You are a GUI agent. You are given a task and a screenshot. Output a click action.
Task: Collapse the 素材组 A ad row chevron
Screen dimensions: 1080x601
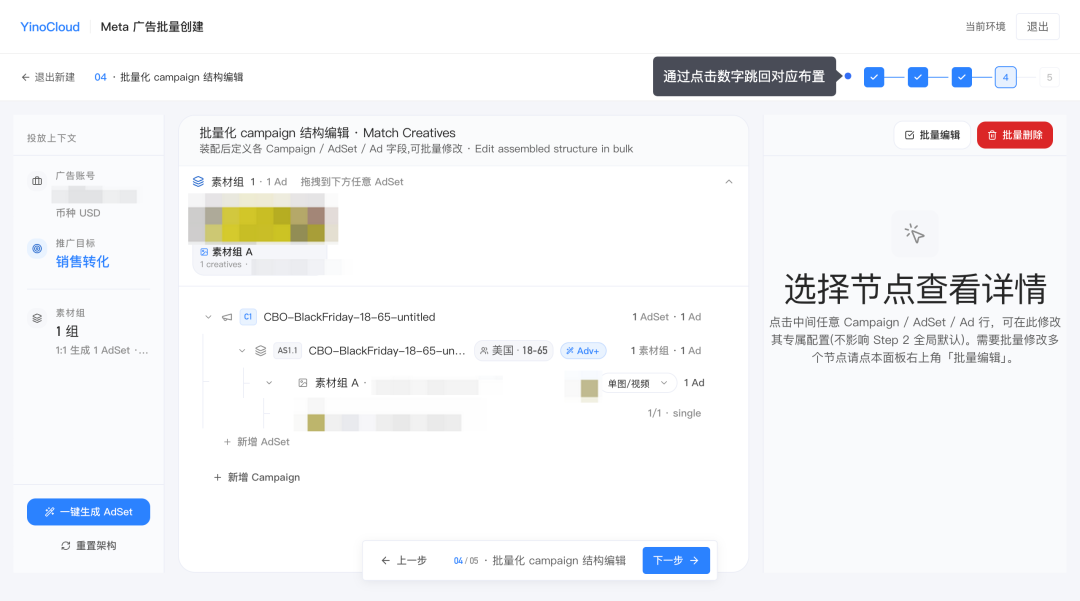click(269, 383)
